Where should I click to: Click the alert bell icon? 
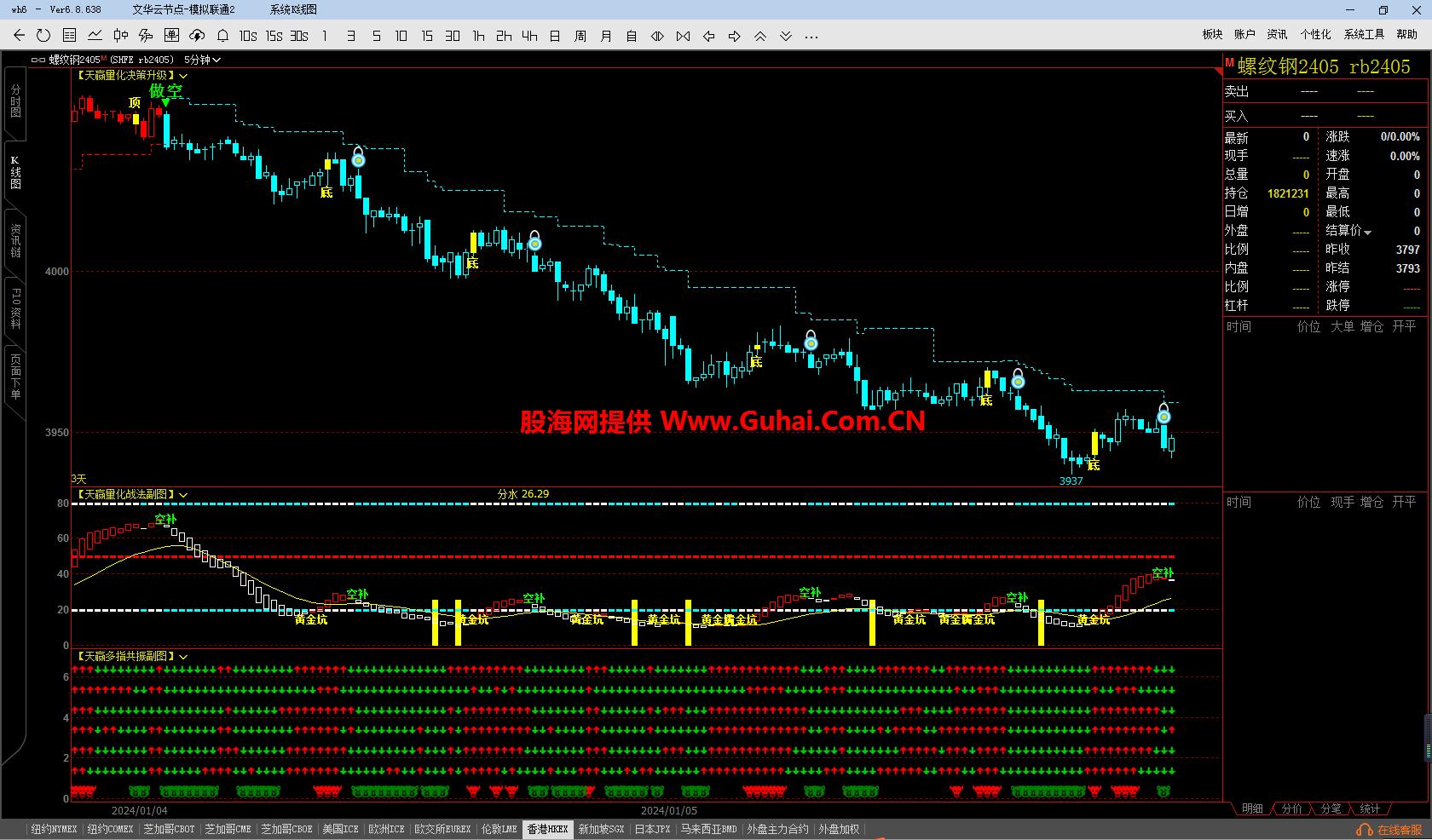tap(222, 35)
